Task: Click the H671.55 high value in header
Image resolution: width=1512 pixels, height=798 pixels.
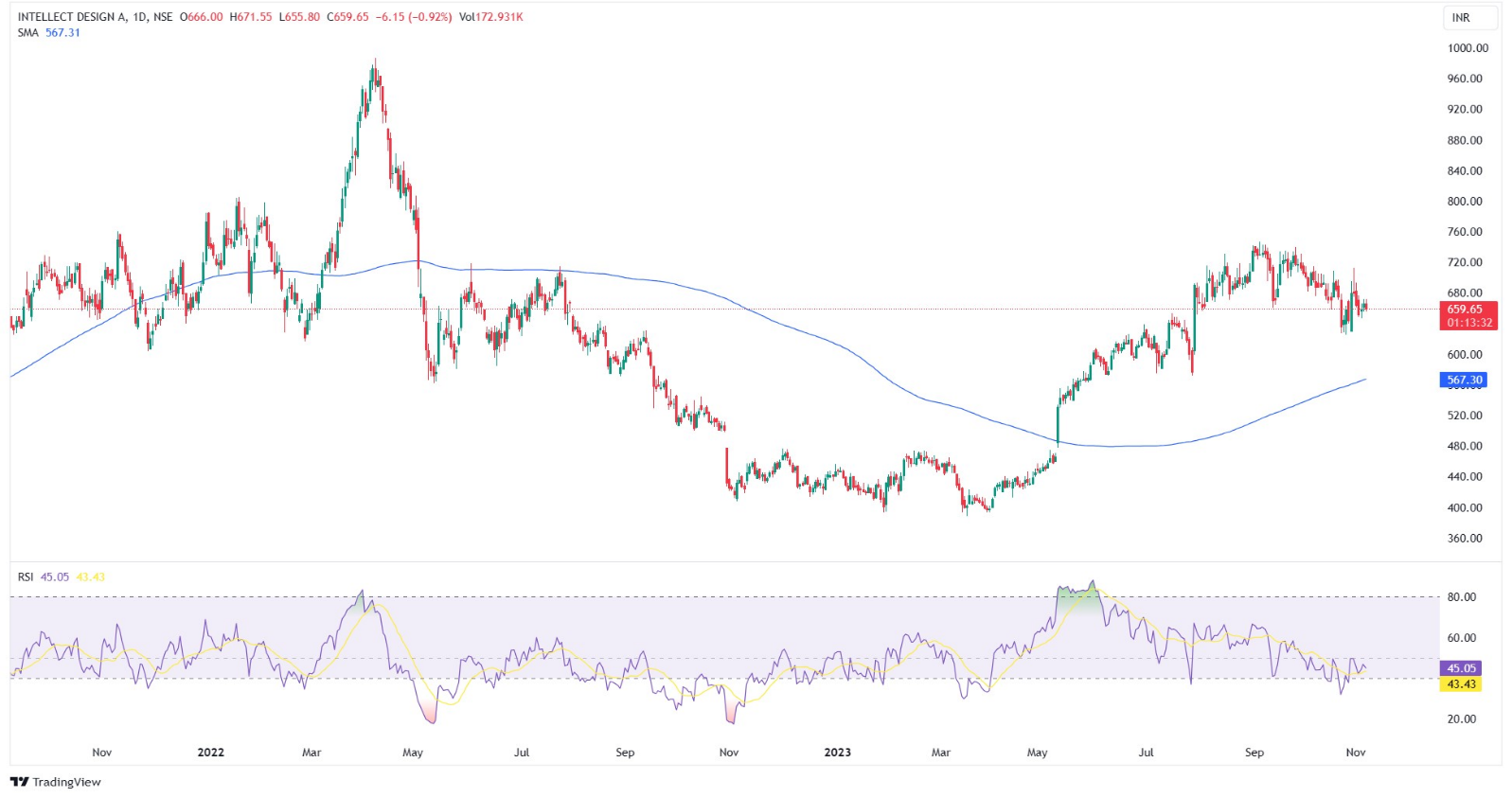Action: [251, 17]
